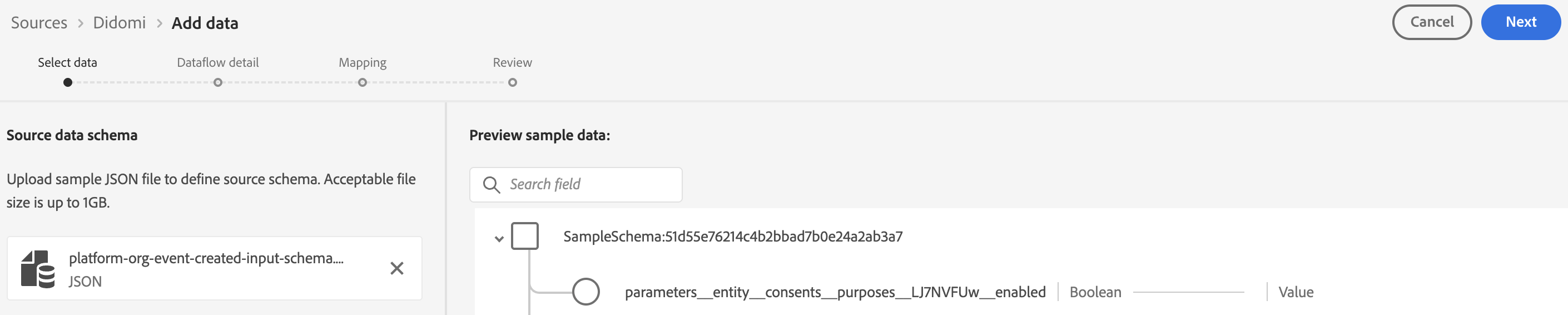The height and width of the screenshot is (315, 1568).
Task: Go to the Review step
Action: (x=513, y=82)
